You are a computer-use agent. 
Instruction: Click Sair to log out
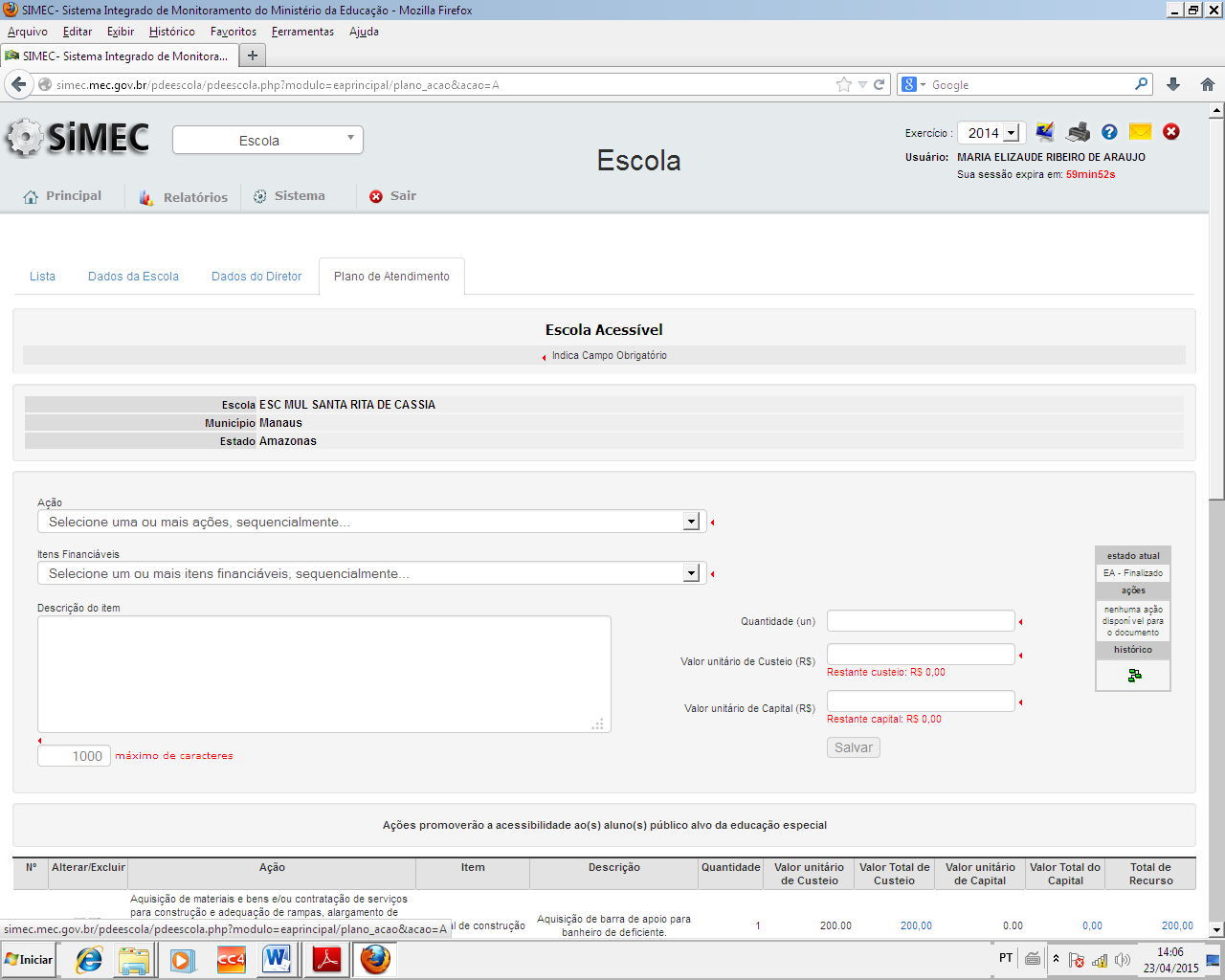393,196
